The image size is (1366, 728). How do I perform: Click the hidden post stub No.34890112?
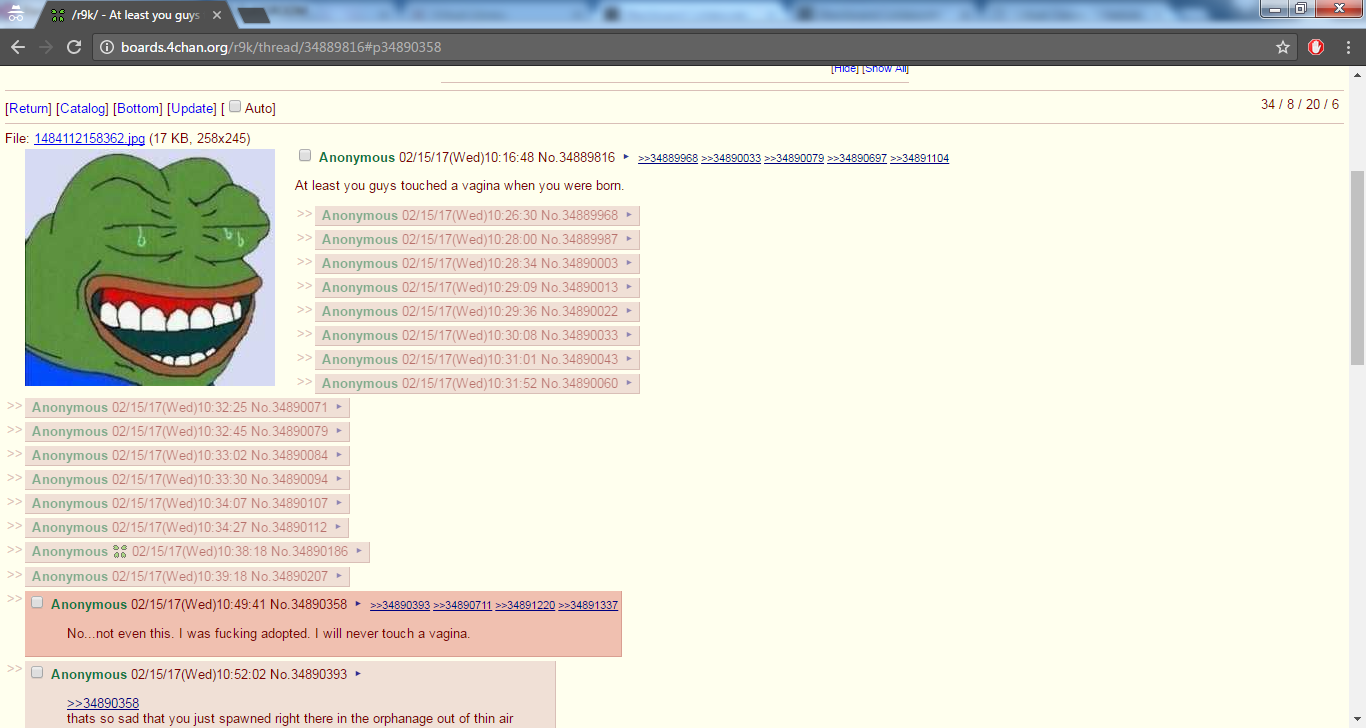(x=187, y=527)
